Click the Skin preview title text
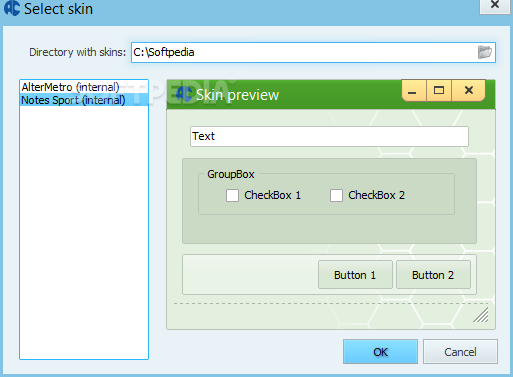Screen dimensions: 513x377 point(237,95)
